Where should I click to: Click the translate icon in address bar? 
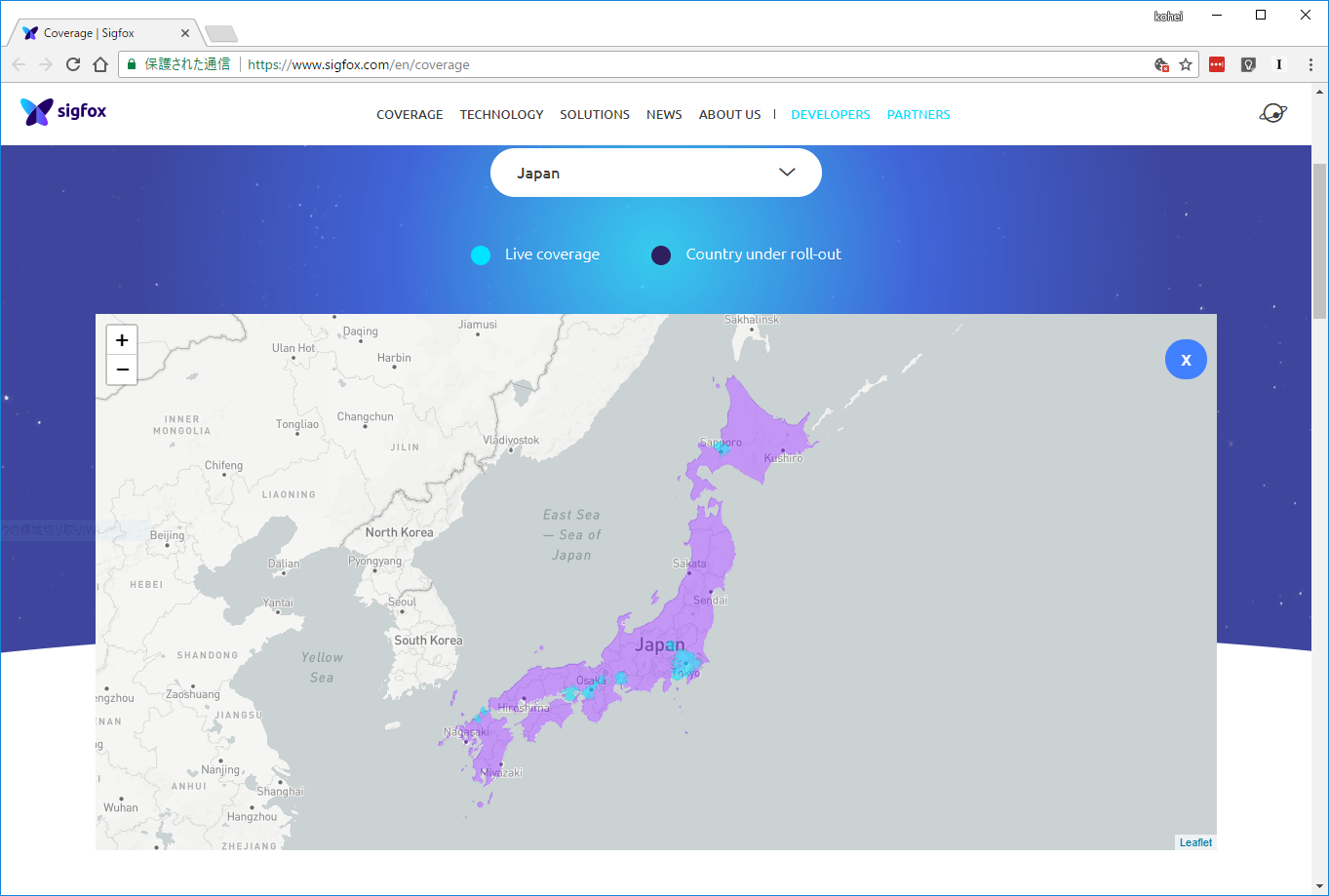click(1161, 64)
